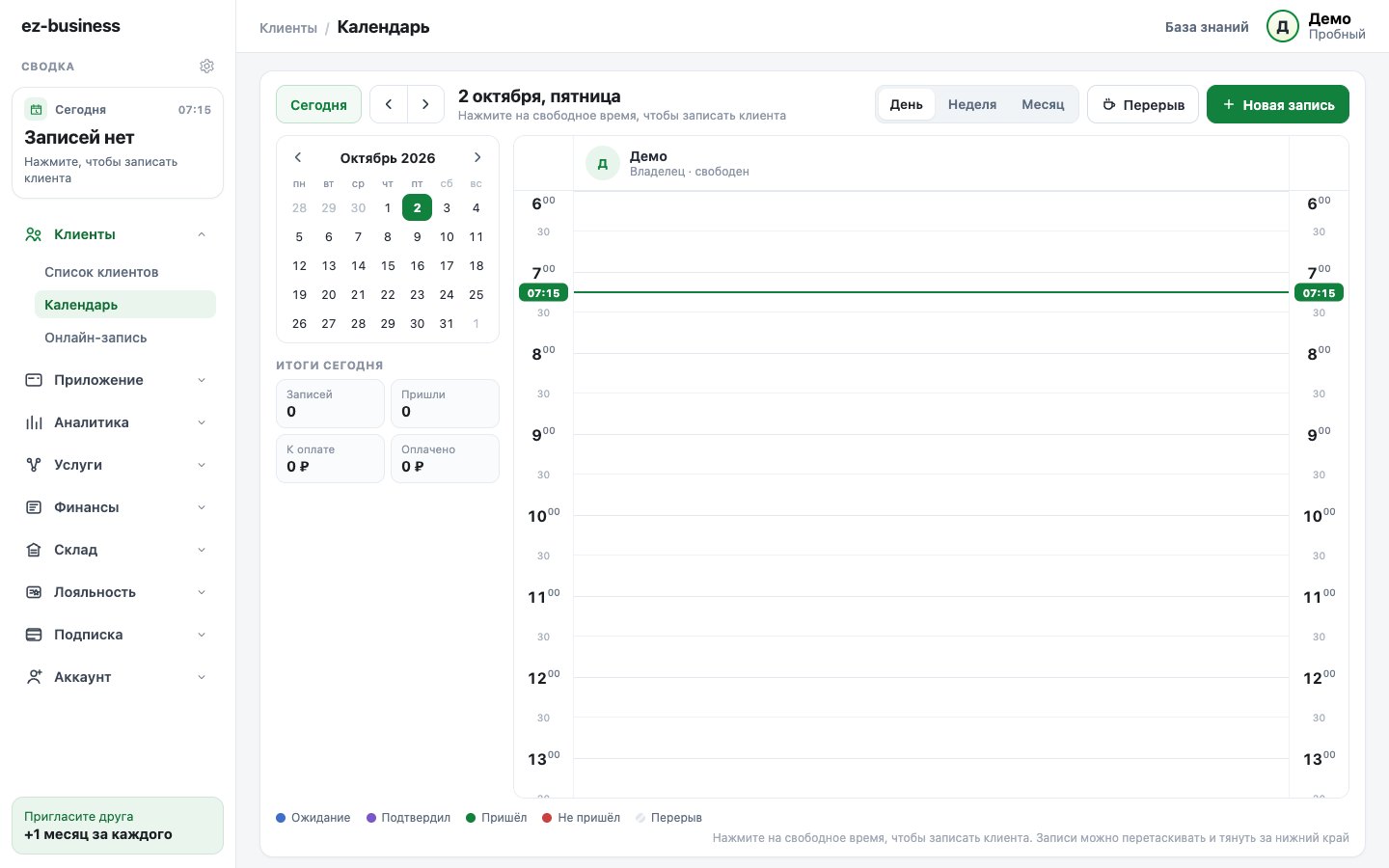Image resolution: width=1389 pixels, height=868 pixels.
Task: Expand the Приложение section chevron
Action: [x=202, y=380]
